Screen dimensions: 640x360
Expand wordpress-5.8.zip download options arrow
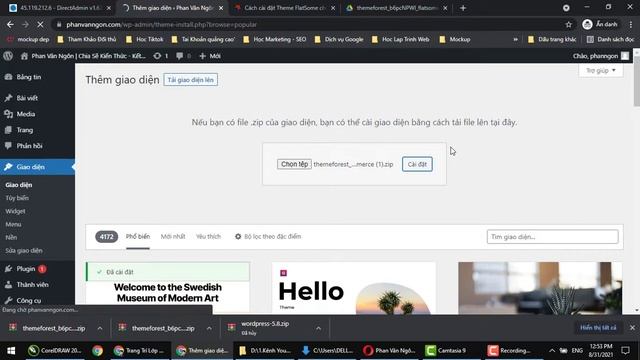(318, 328)
